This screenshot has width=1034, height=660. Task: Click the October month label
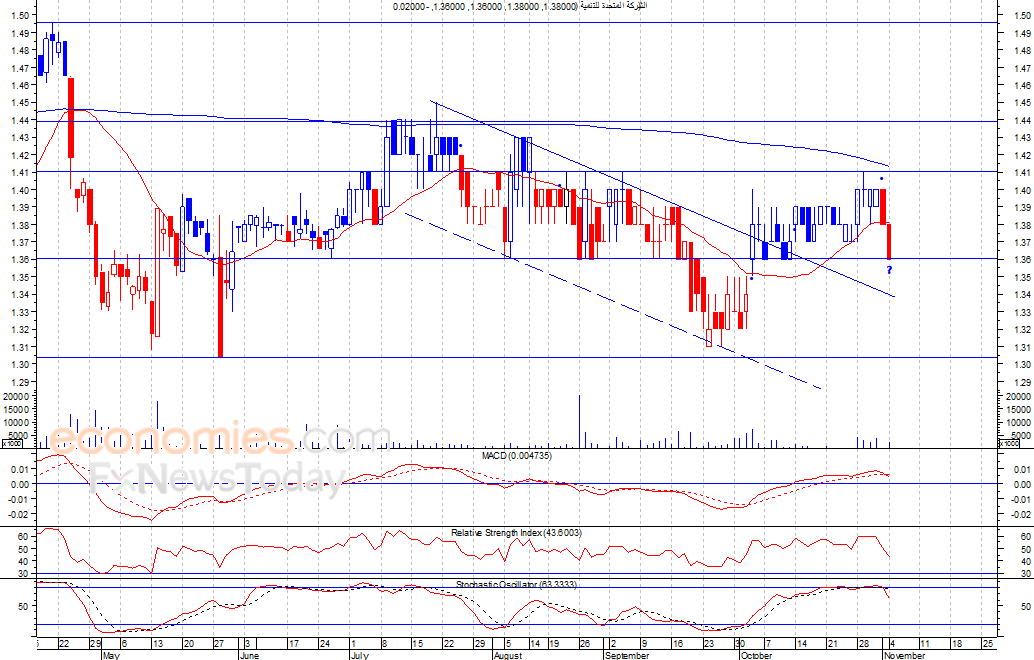(756, 655)
